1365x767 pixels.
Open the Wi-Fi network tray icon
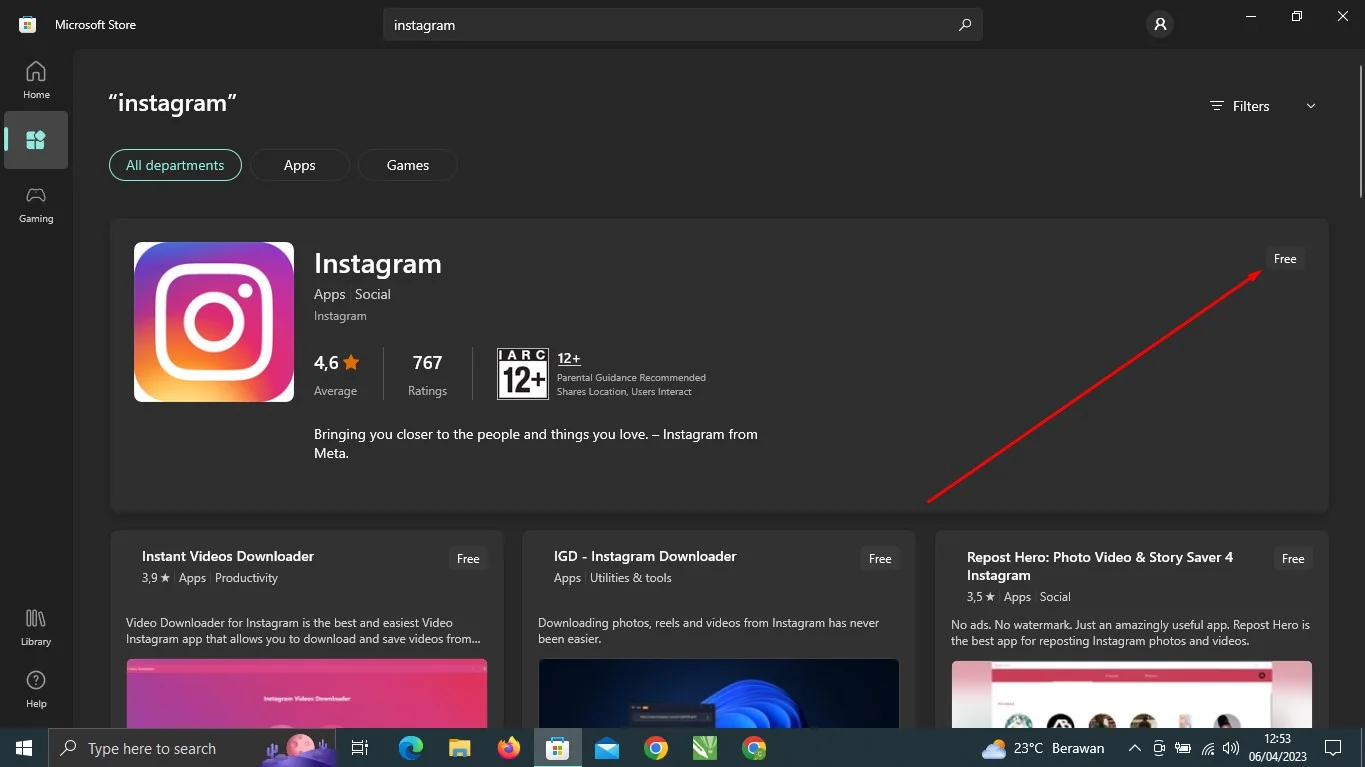1208,748
